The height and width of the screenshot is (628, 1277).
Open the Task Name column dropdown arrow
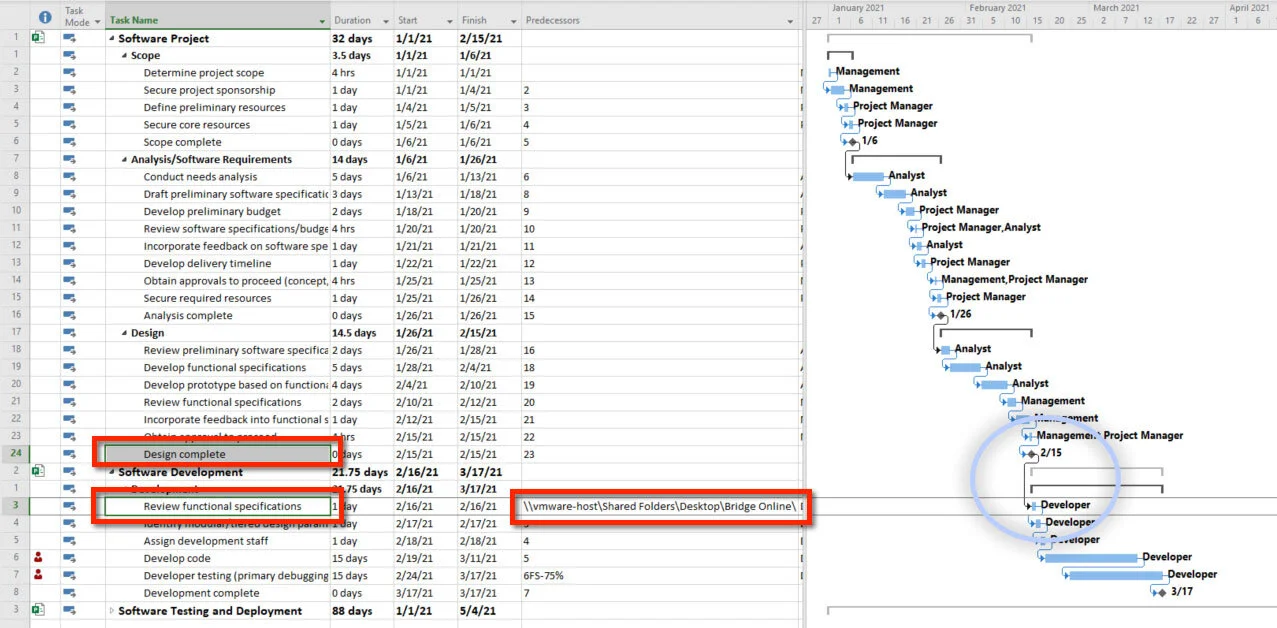coord(320,19)
